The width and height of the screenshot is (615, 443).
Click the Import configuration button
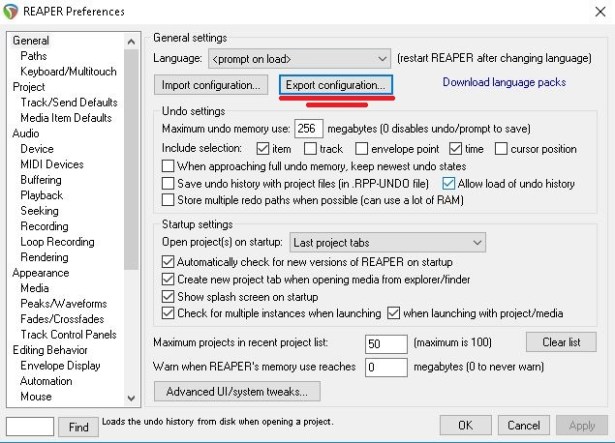coord(211,85)
